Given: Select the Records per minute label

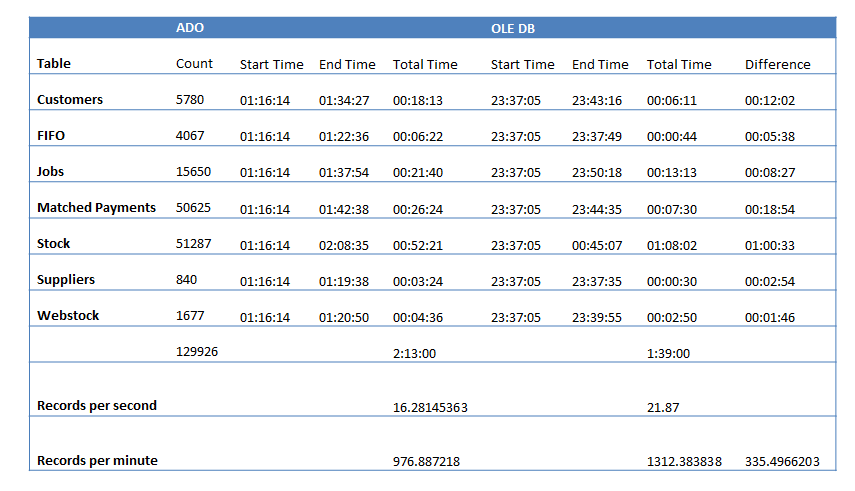Looking at the screenshot, I should [x=97, y=461].
